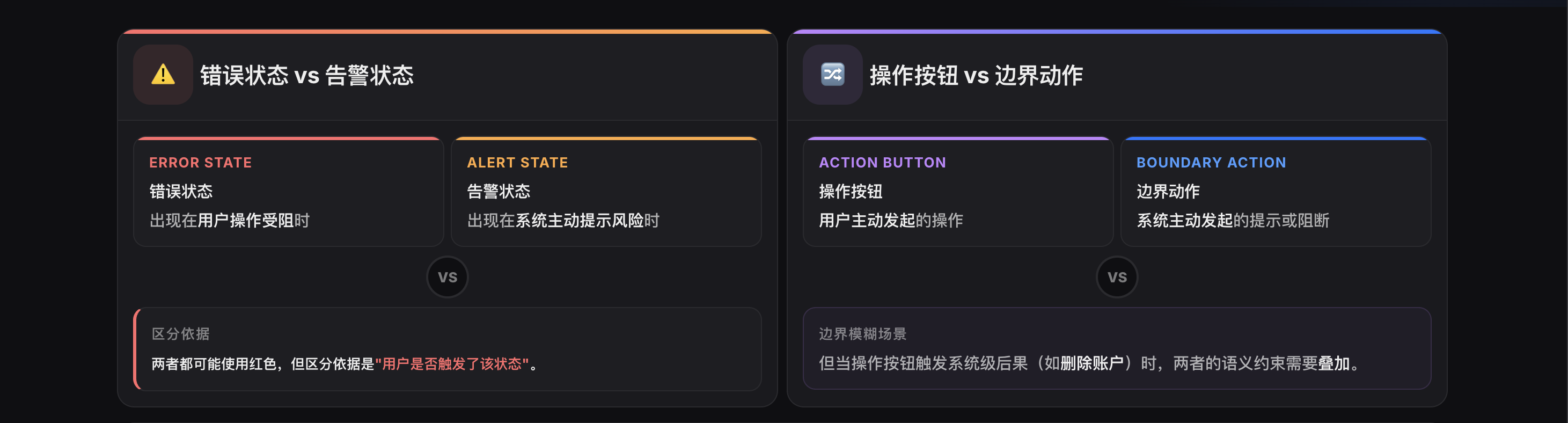Click the 边界模糊场景 note box
The height and width of the screenshot is (423, 1568).
[x=1116, y=349]
